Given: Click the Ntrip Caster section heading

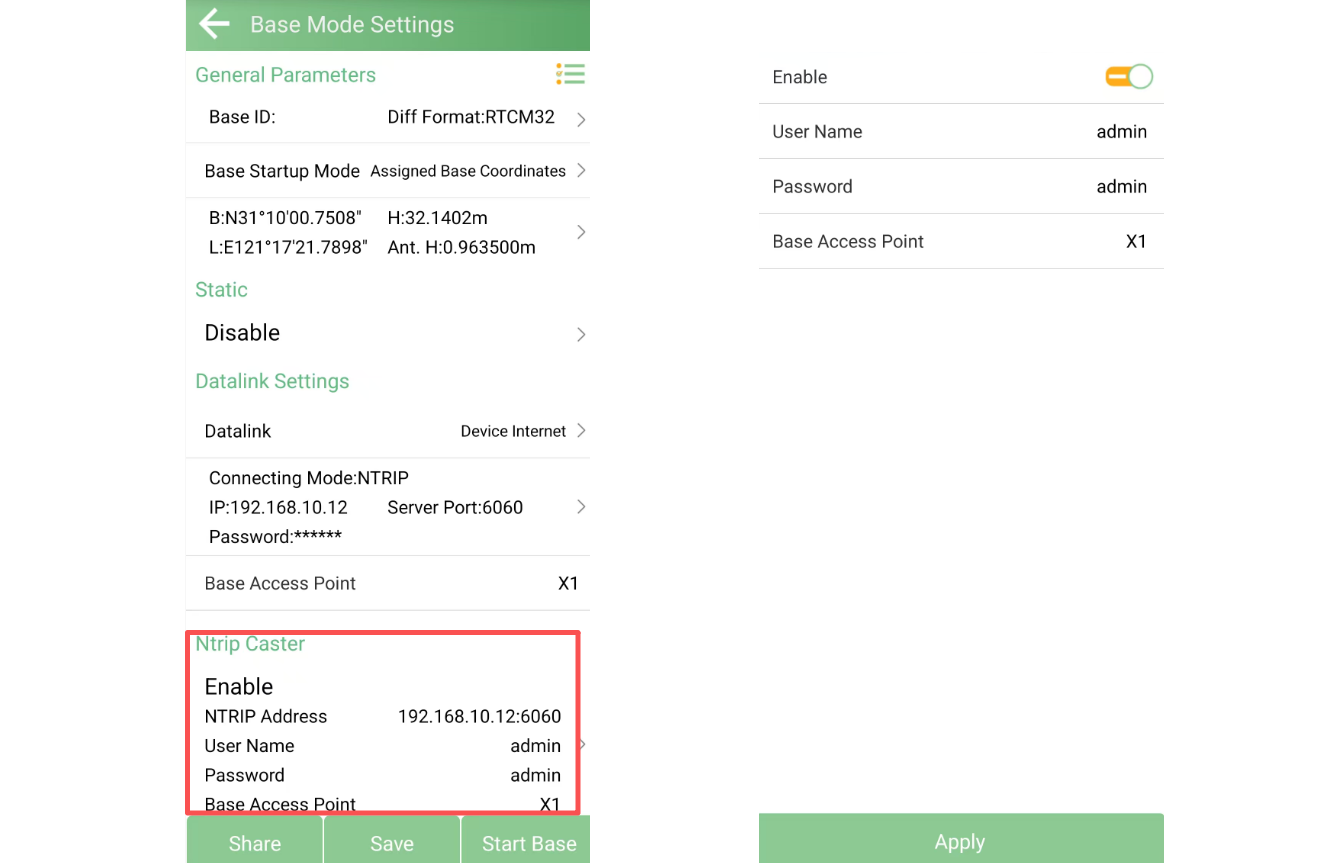Looking at the screenshot, I should [x=250, y=644].
